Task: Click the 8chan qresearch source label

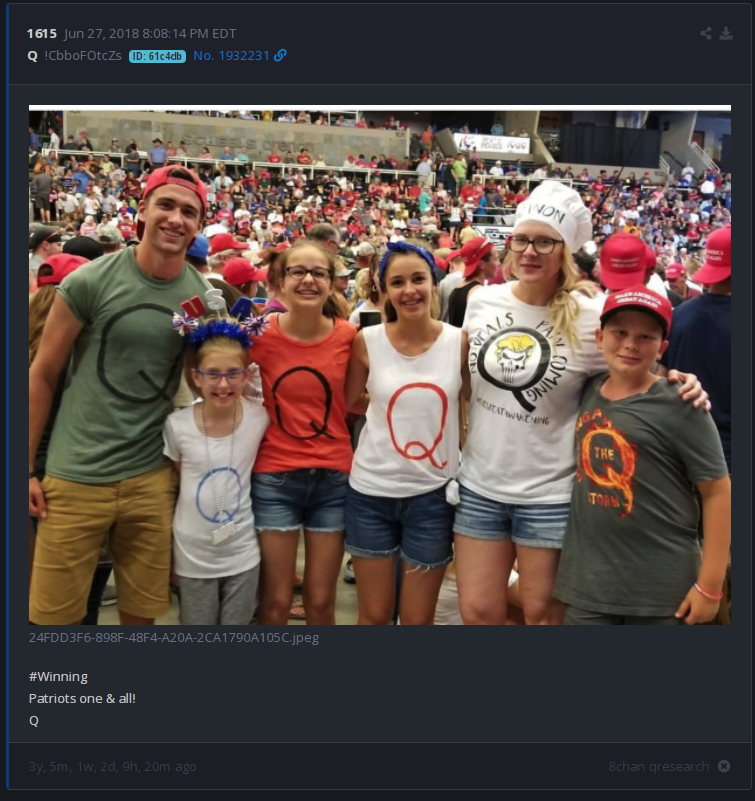Action: pyautogui.click(x=659, y=766)
